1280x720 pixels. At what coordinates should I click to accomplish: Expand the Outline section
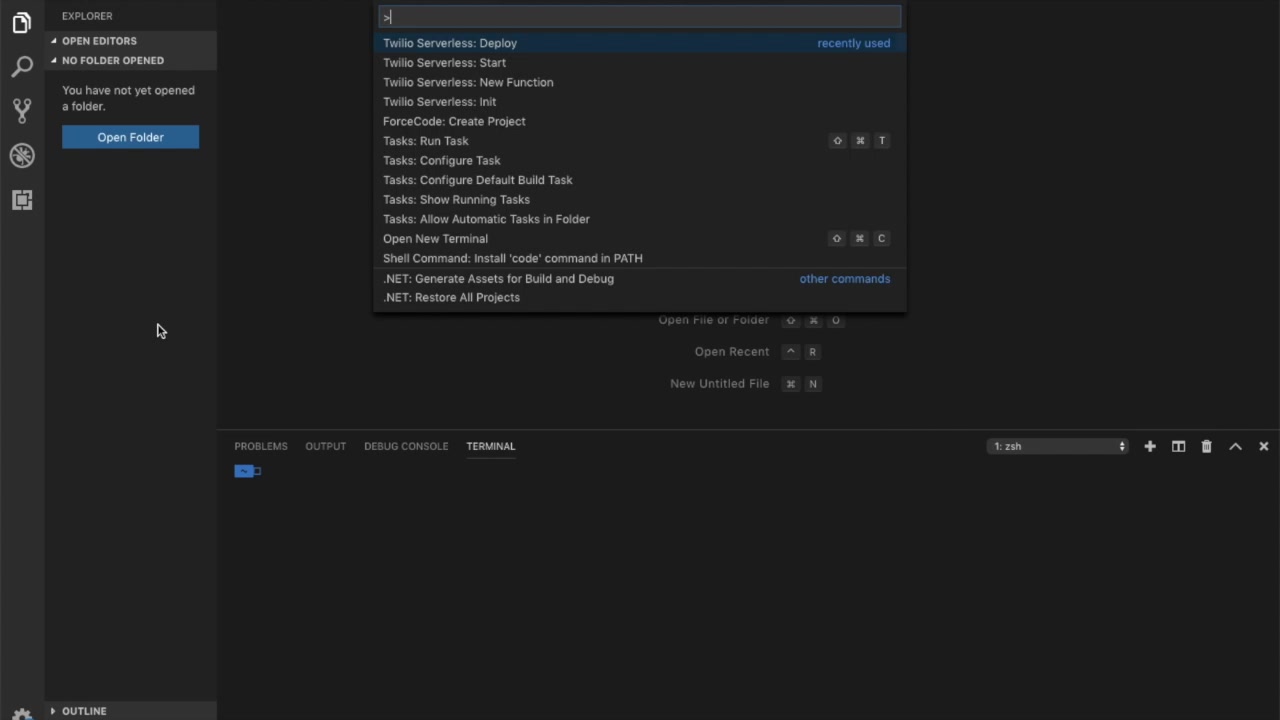131,711
